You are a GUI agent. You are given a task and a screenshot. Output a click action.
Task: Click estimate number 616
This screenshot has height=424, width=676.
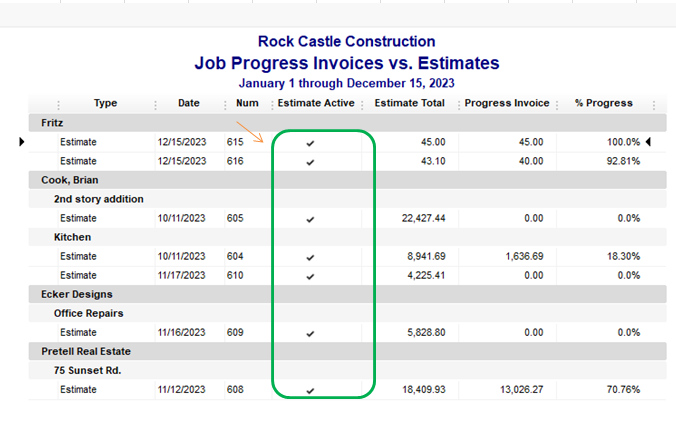click(235, 161)
